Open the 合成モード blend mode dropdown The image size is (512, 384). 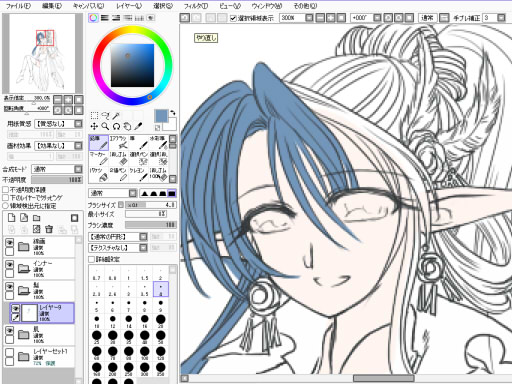(x=78, y=169)
